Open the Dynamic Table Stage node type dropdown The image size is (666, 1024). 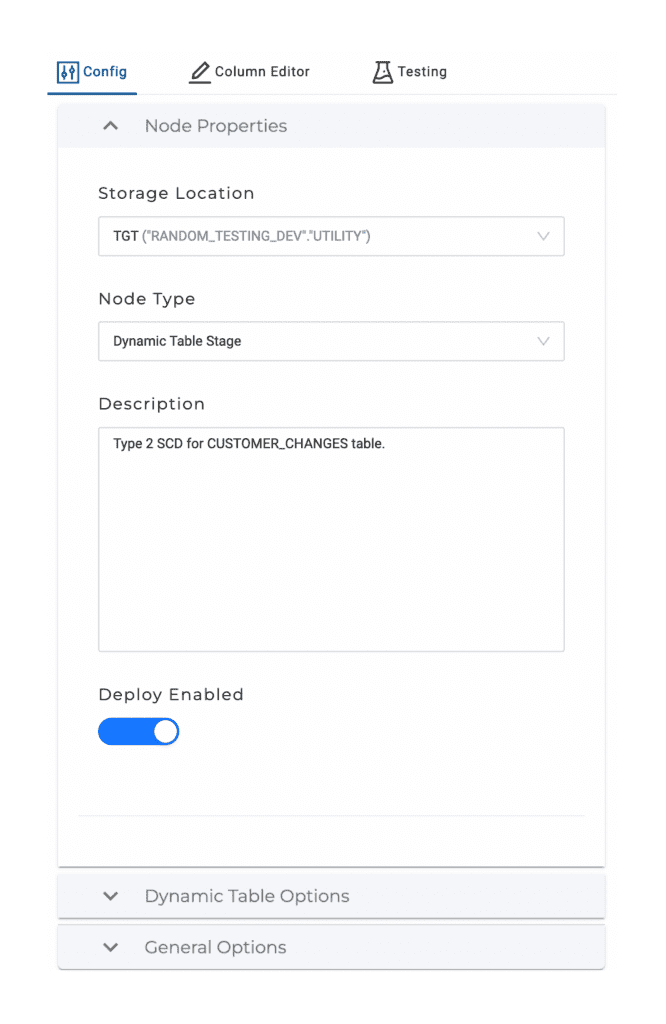point(331,341)
